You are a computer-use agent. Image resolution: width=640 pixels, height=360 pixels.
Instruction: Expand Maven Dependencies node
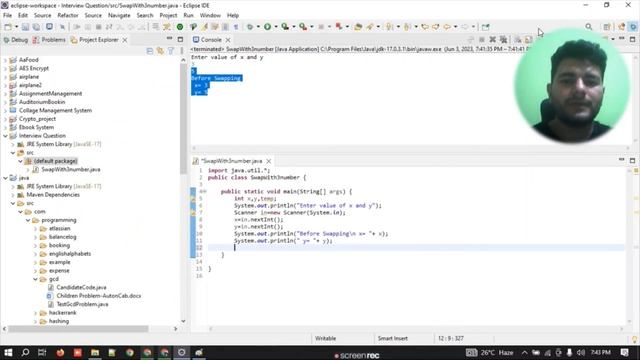[x=13, y=195]
